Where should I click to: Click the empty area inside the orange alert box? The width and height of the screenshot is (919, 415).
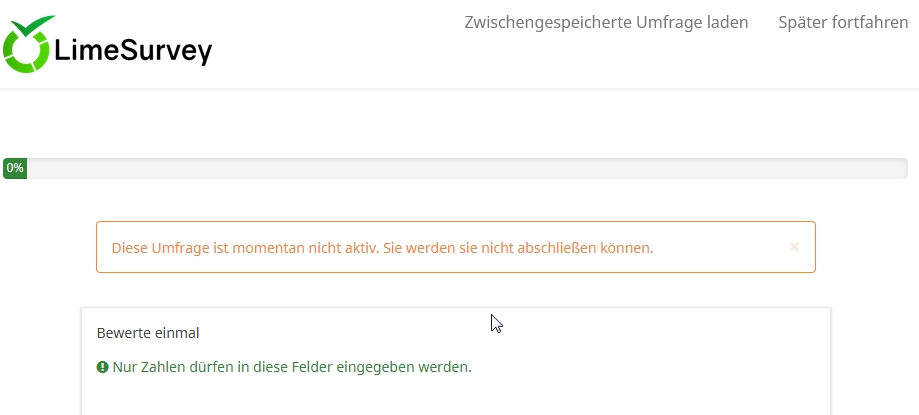coord(721,247)
